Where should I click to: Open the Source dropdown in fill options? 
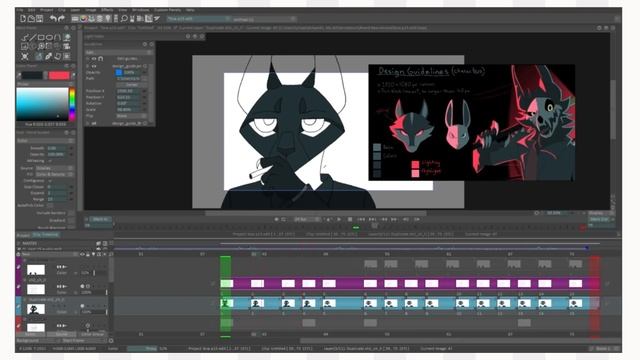[54, 168]
